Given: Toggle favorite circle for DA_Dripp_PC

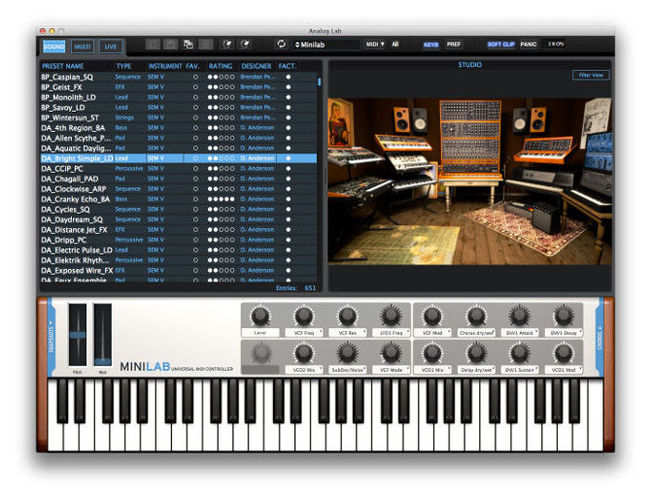Looking at the screenshot, I should click(x=196, y=240).
